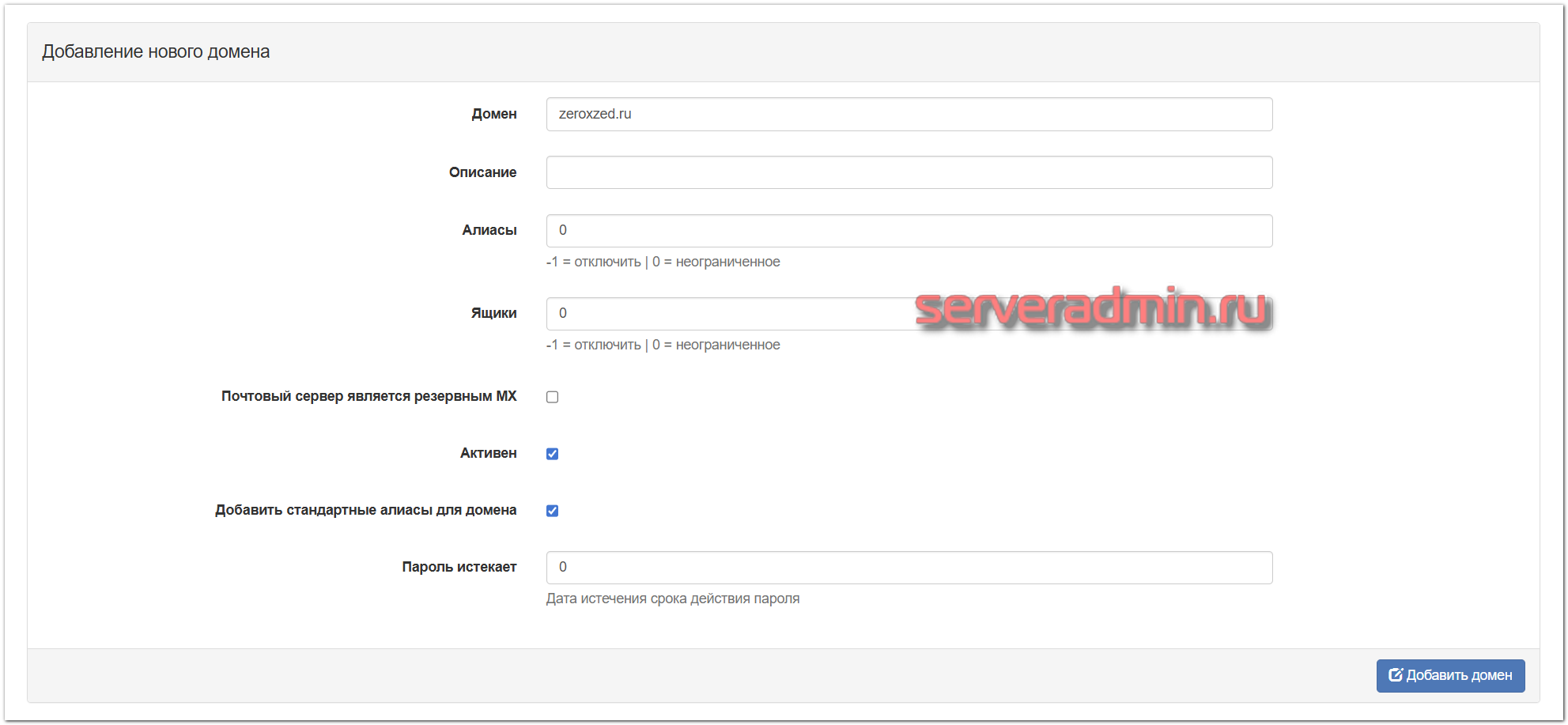Click the Дата истечения срока действия пароля hint
1568x725 pixels.
[672, 599]
